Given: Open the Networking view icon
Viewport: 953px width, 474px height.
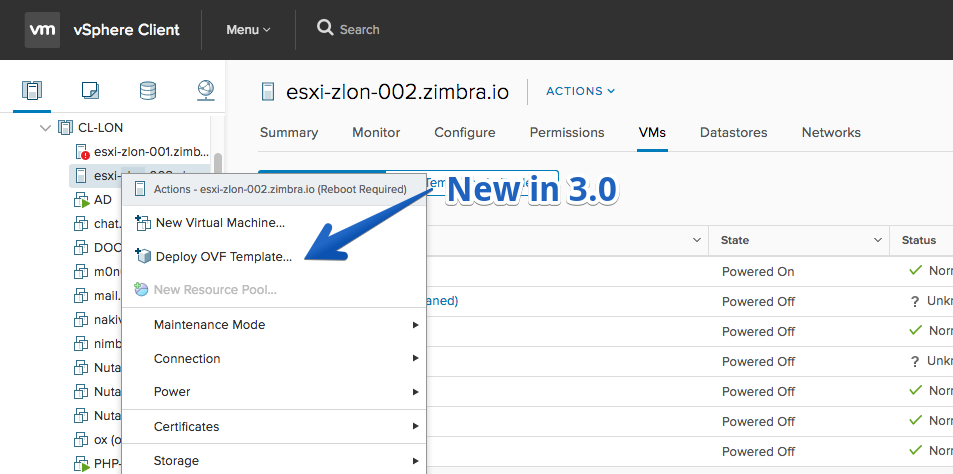Looking at the screenshot, I should 206,91.
